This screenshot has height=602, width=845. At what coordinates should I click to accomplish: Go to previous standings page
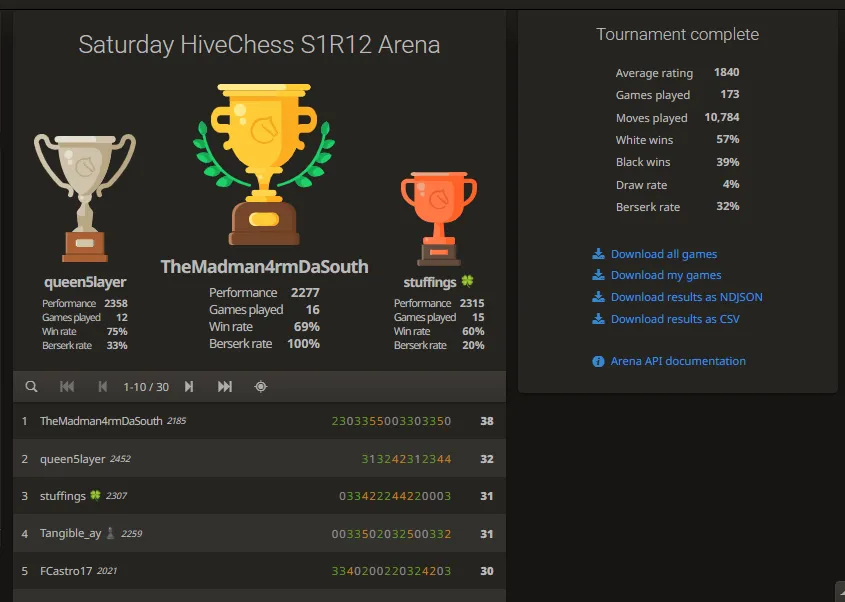tap(102, 386)
